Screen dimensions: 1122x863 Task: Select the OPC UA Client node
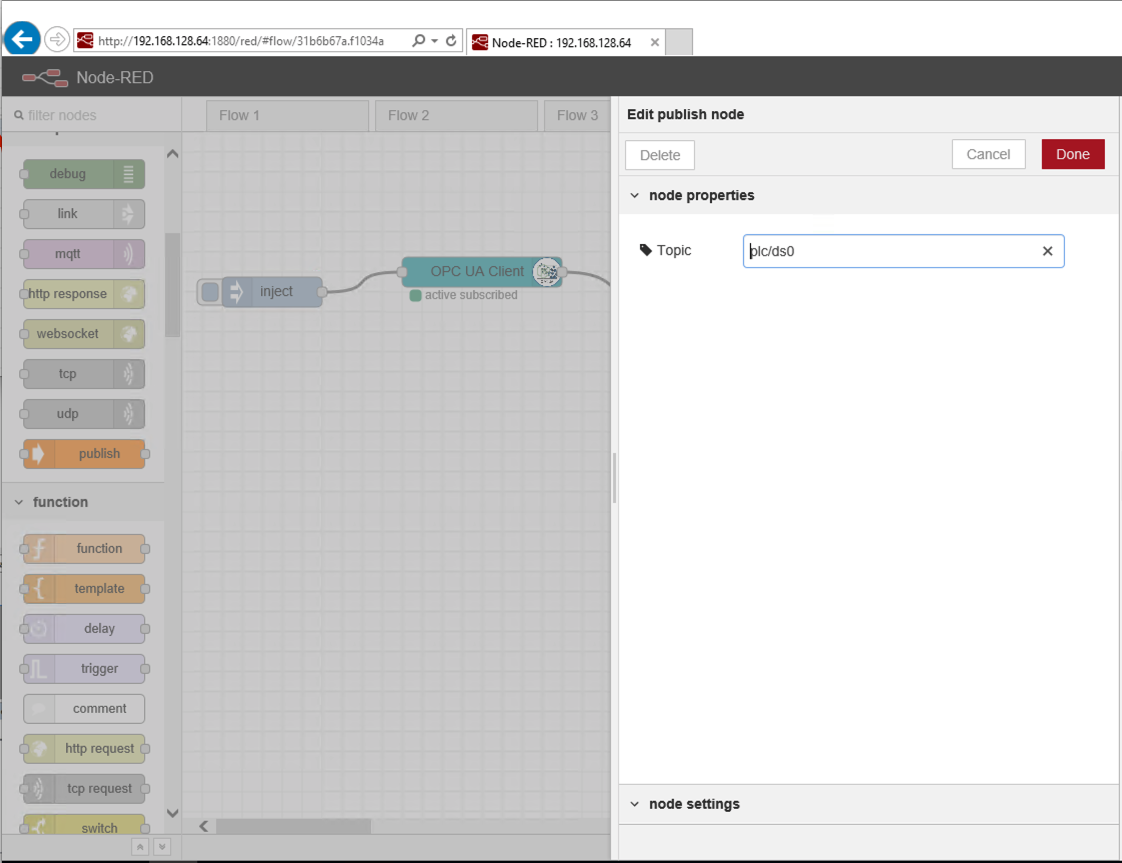click(482, 272)
